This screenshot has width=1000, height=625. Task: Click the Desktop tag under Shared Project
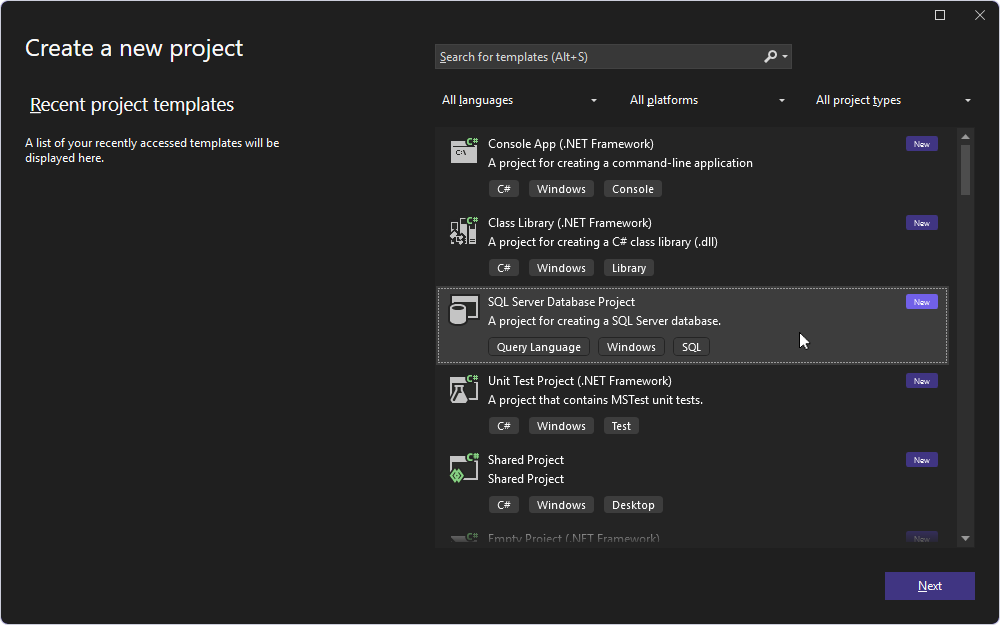[633, 504]
